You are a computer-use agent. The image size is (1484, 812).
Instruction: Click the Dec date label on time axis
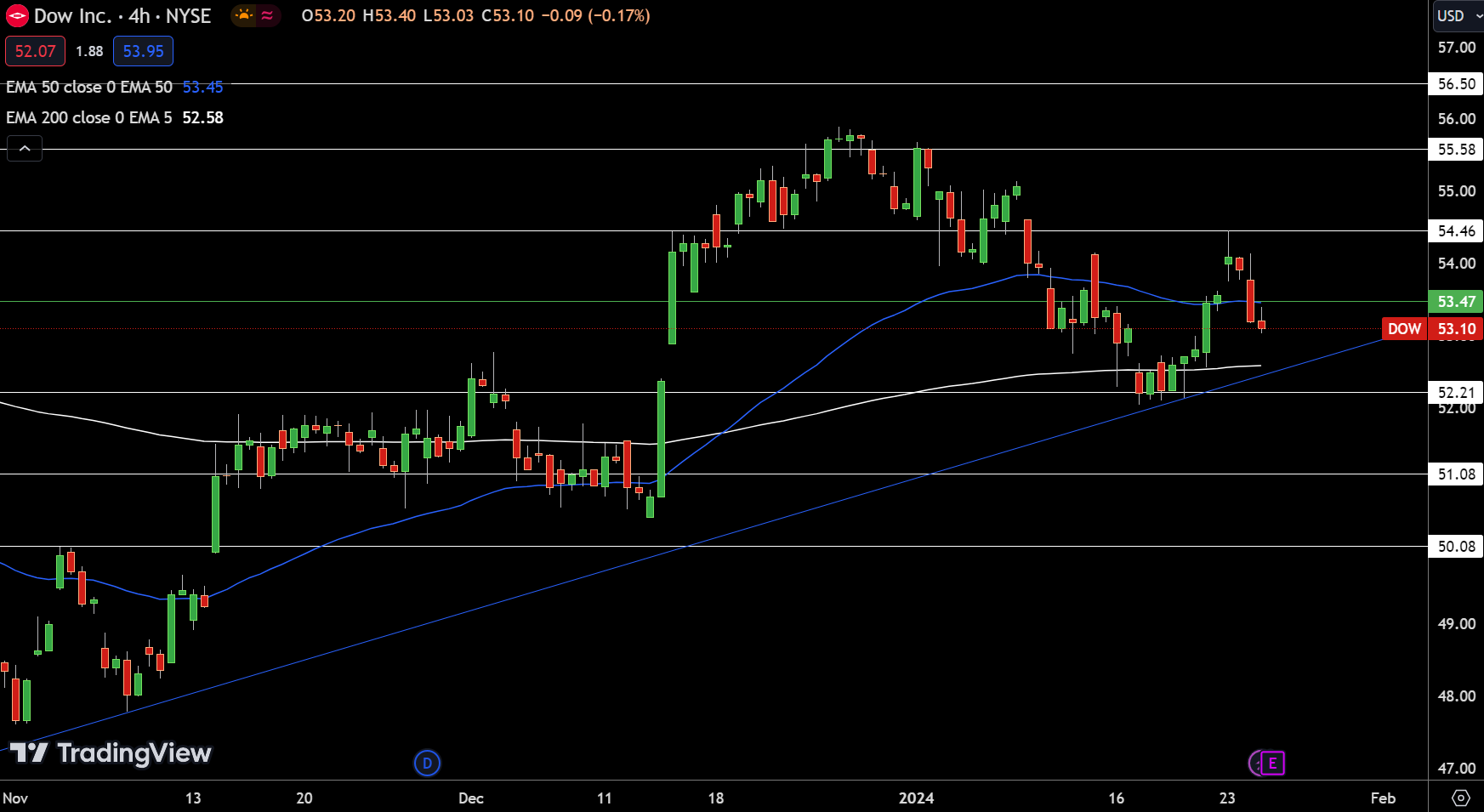(470, 798)
